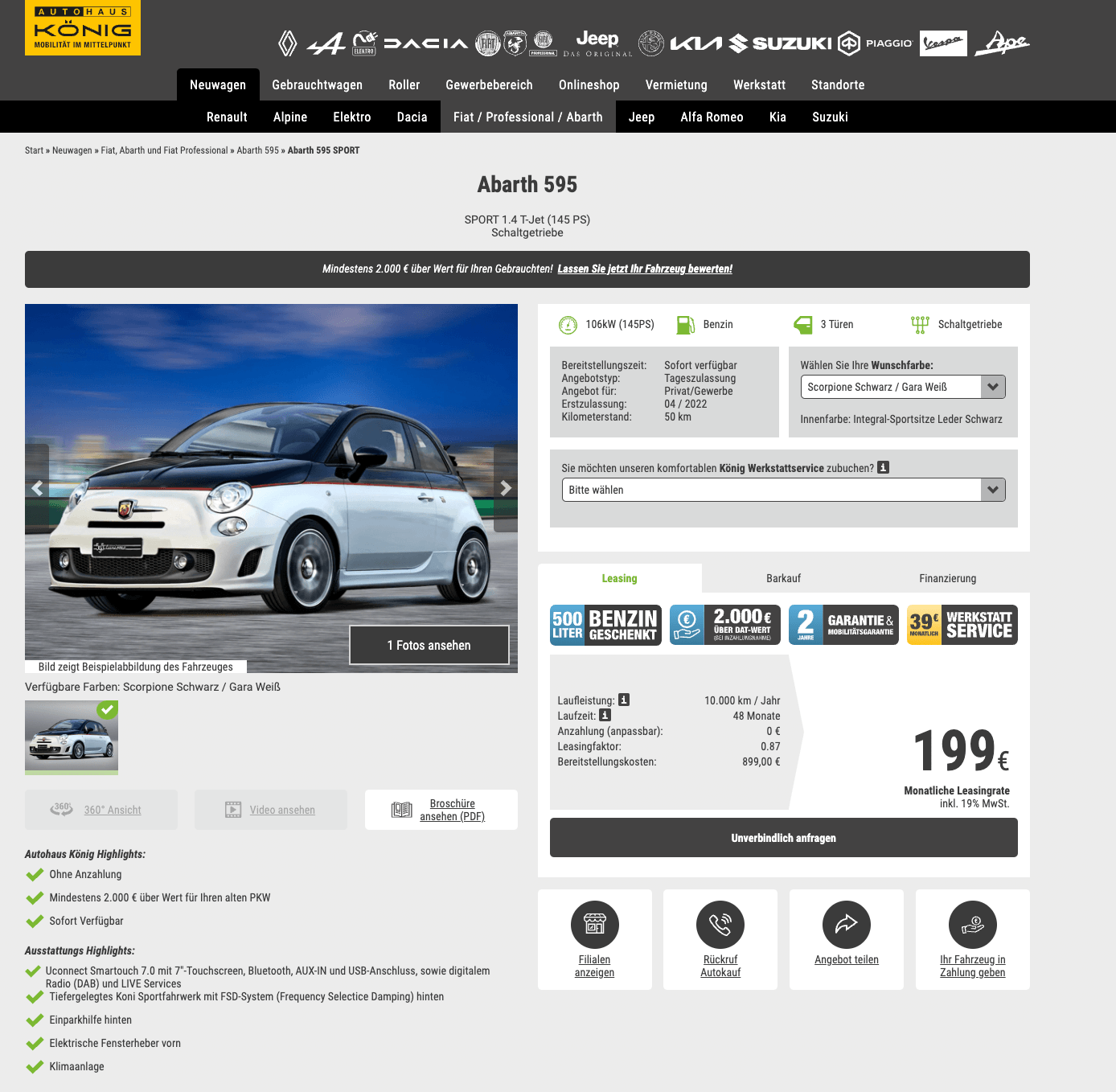Open the Werkstatt menu item
Viewport: 1116px width, 1092px height.
tap(760, 84)
